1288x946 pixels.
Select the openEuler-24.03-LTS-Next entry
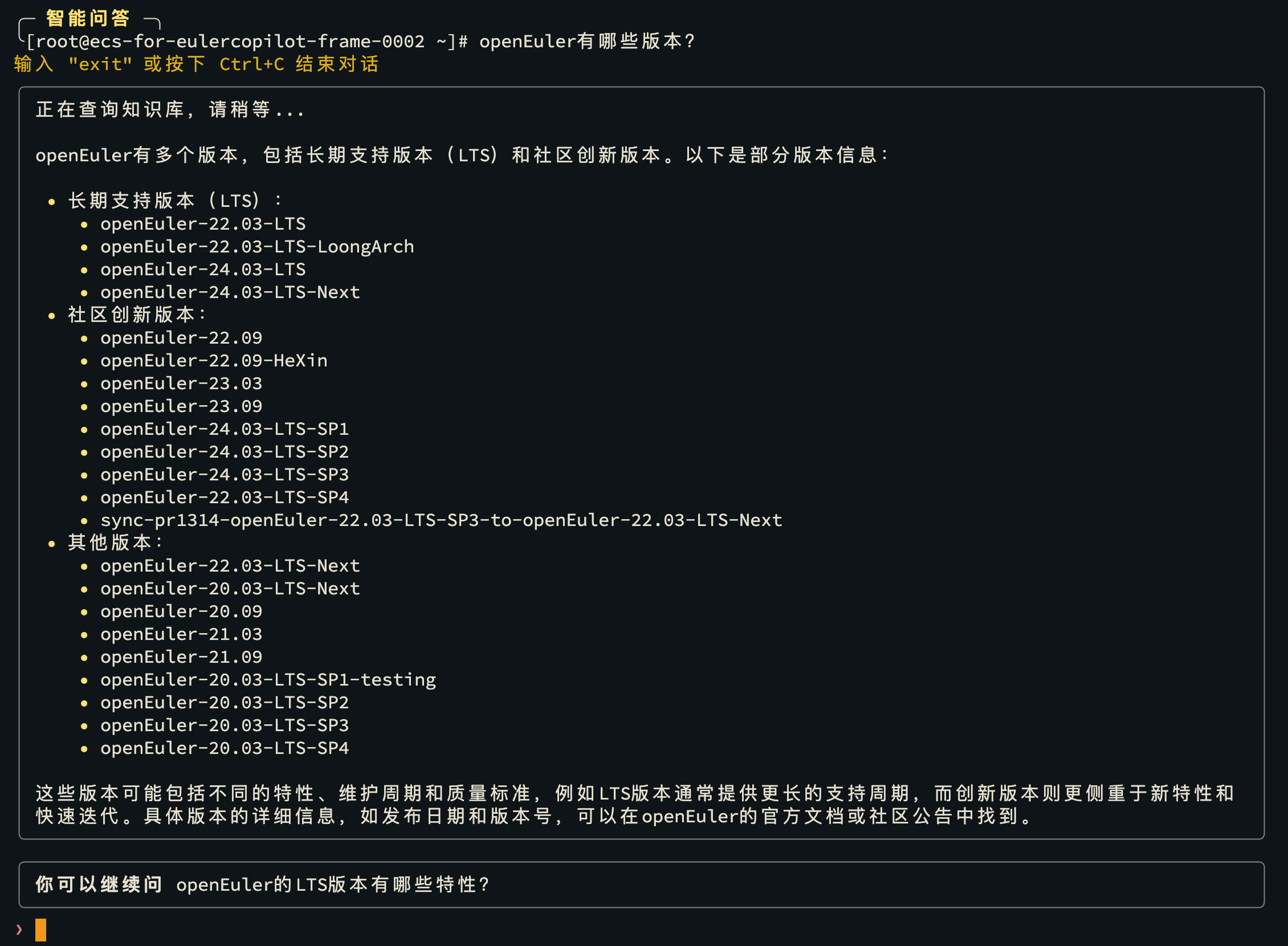pos(230,292)
